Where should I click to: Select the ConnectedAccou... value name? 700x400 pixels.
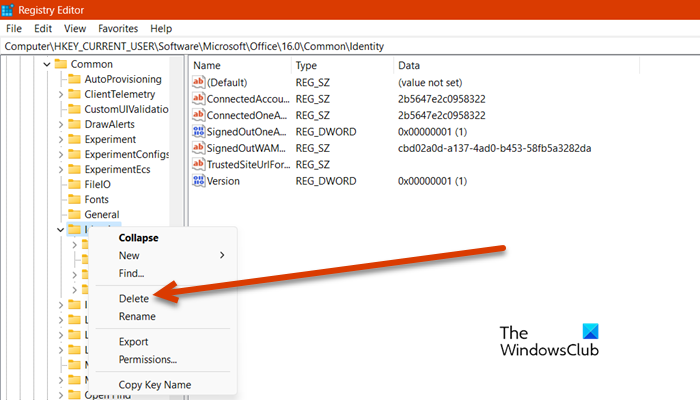pyautogui.click(x=248, y=99)
